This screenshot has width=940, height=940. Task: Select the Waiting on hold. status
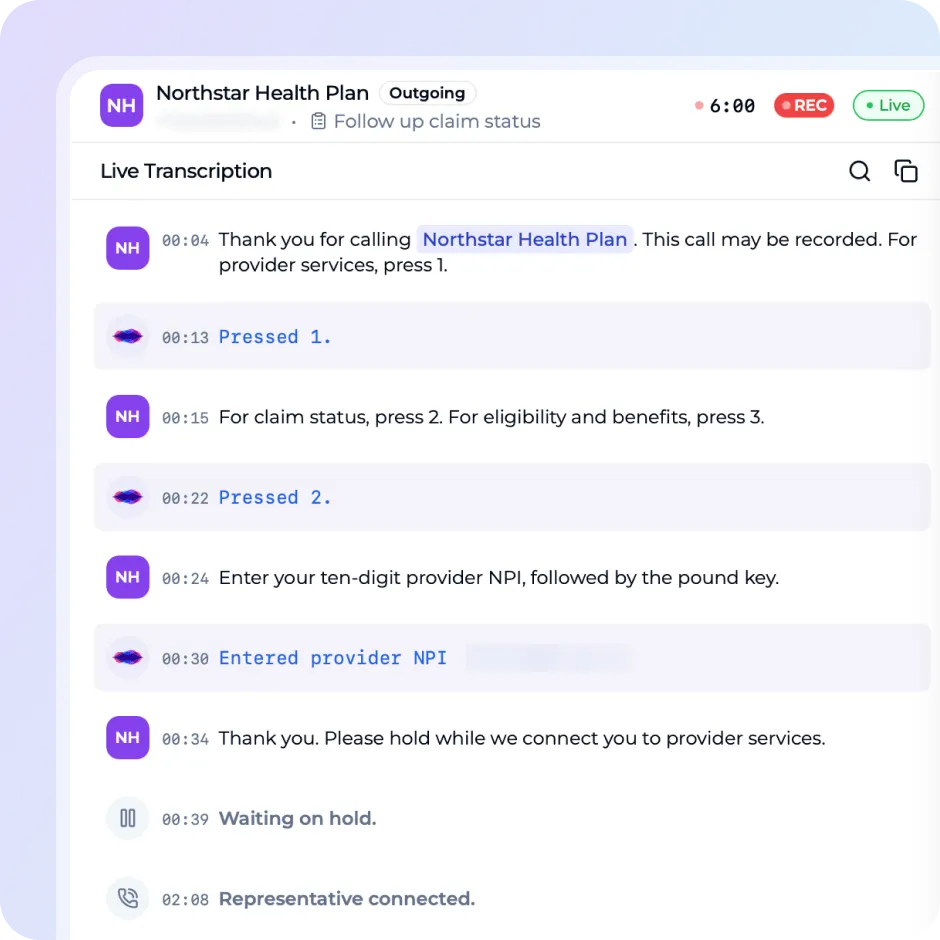297,819
